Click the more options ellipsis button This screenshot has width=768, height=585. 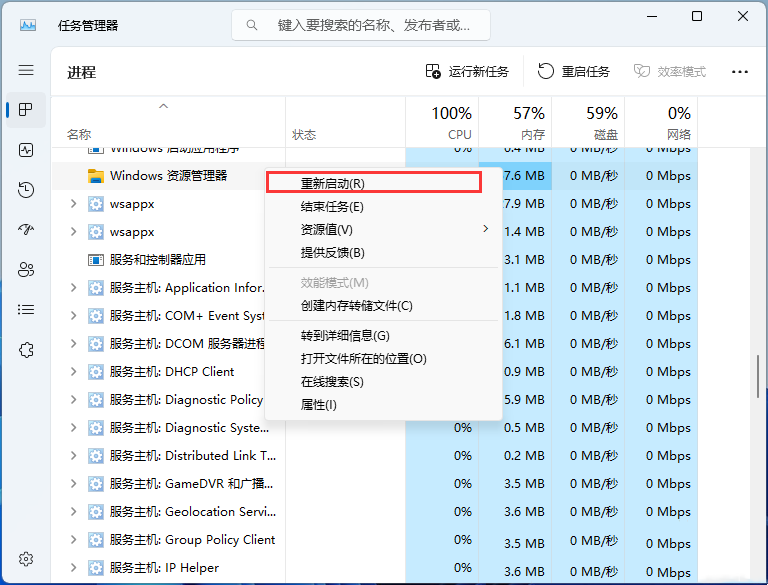(x=740, y=72)
